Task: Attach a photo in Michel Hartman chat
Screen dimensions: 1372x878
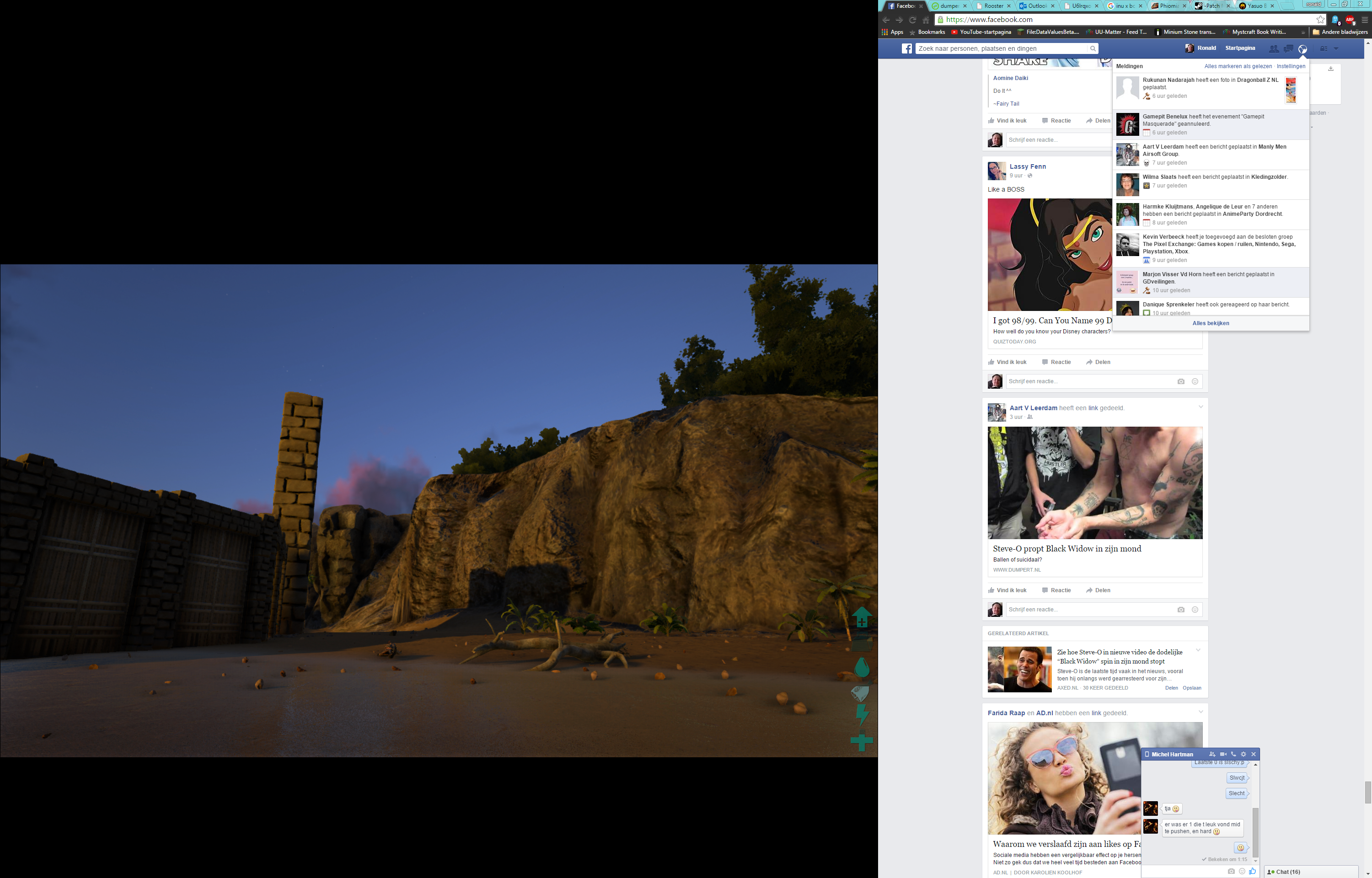Action: (x=1231, y=871)
